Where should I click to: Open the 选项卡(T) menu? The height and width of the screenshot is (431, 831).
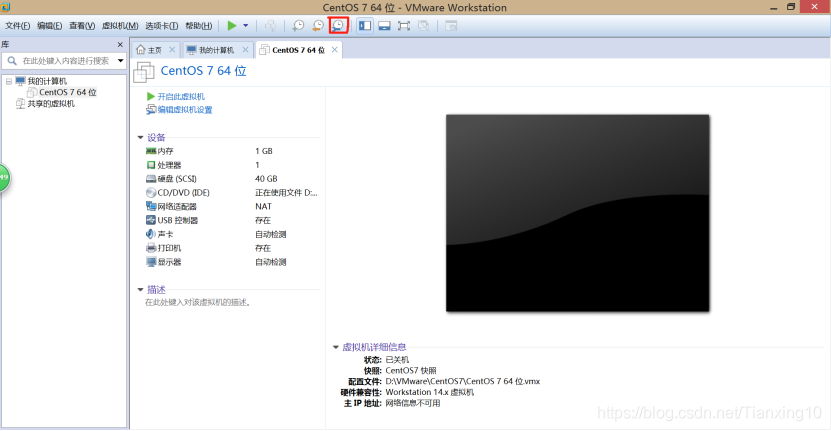[x=162, y=25]
